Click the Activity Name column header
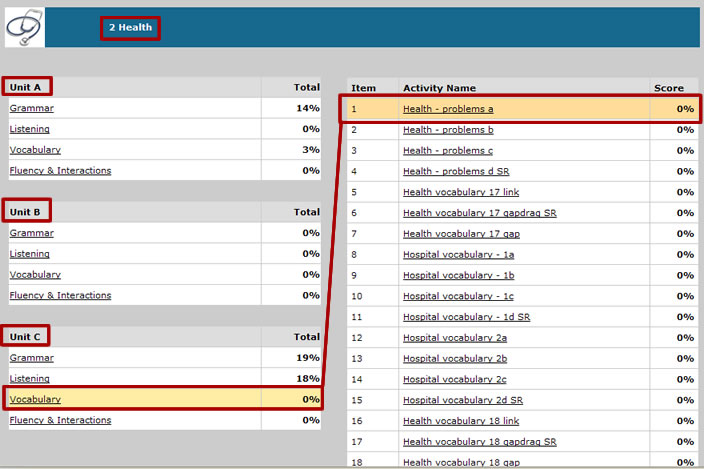The image size is (704, 469). click(x=439, y=88)
